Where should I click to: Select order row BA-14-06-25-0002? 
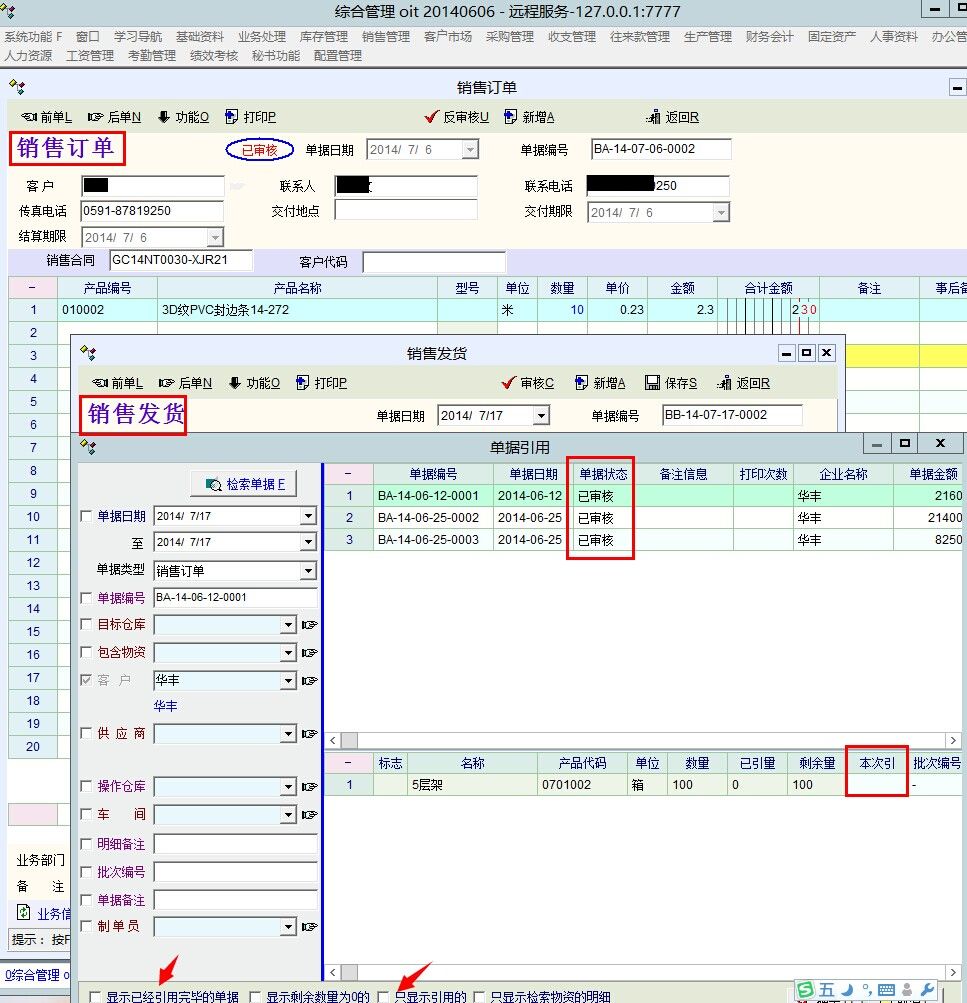click(x=429, y=518)
